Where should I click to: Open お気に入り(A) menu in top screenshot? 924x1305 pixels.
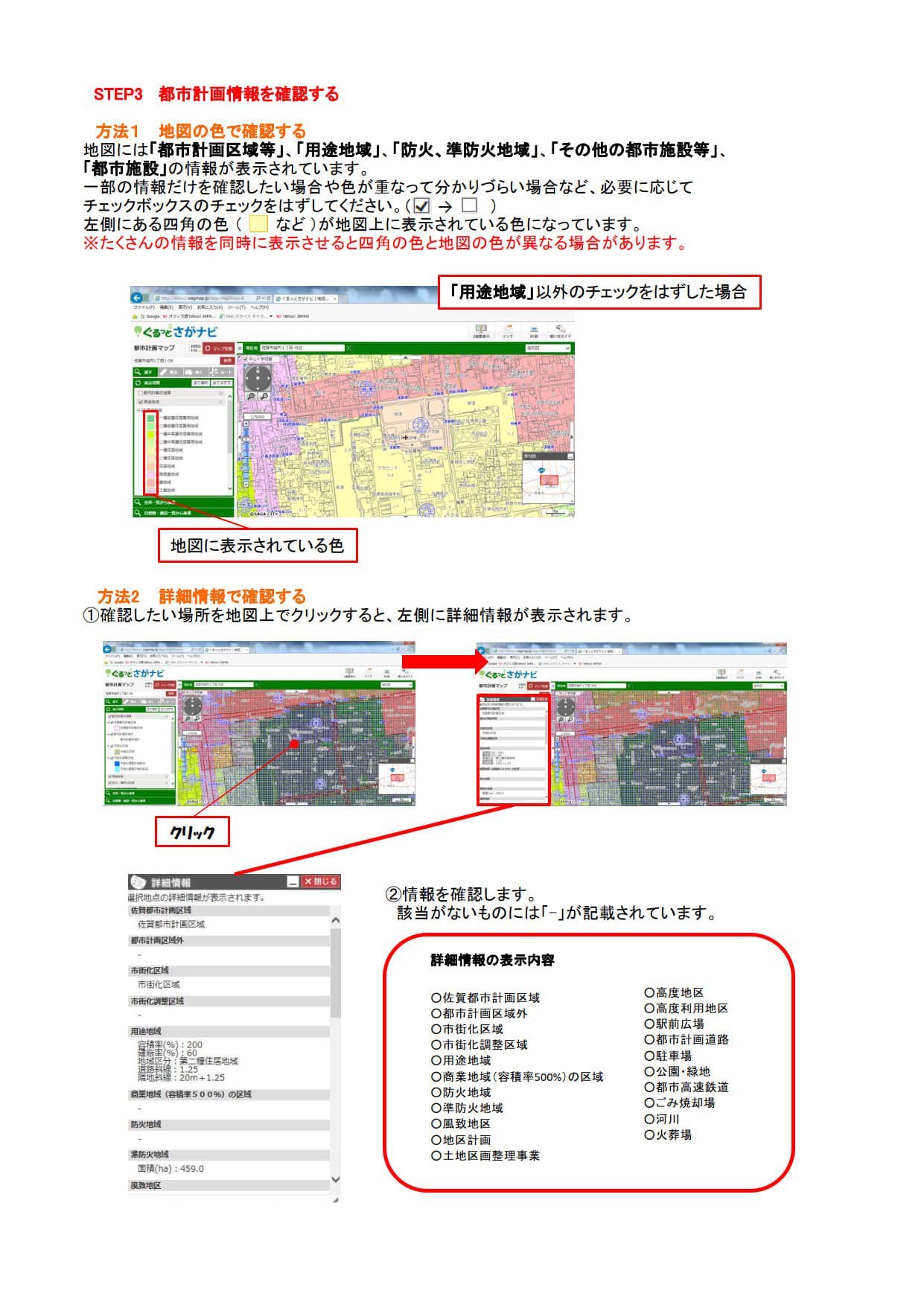pos(210,307)
